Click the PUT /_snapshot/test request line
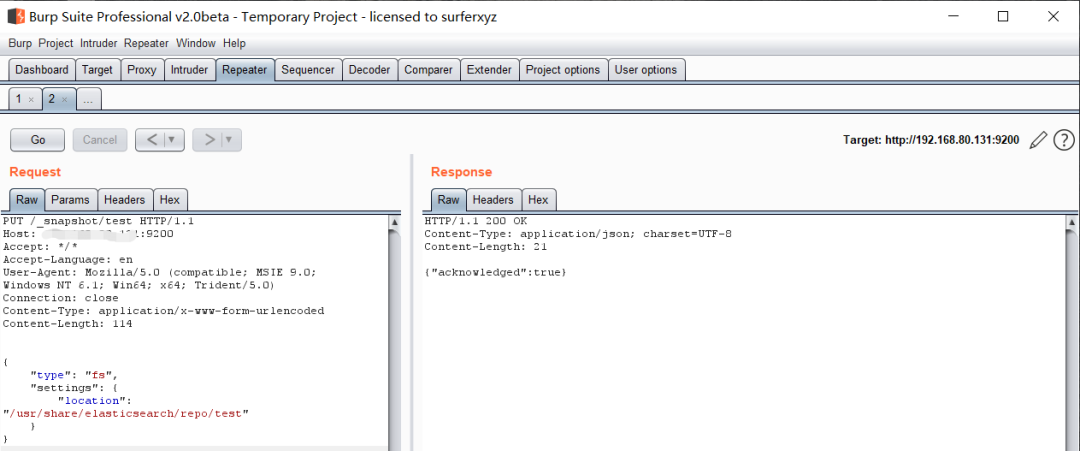 click(x=98, y=221)
